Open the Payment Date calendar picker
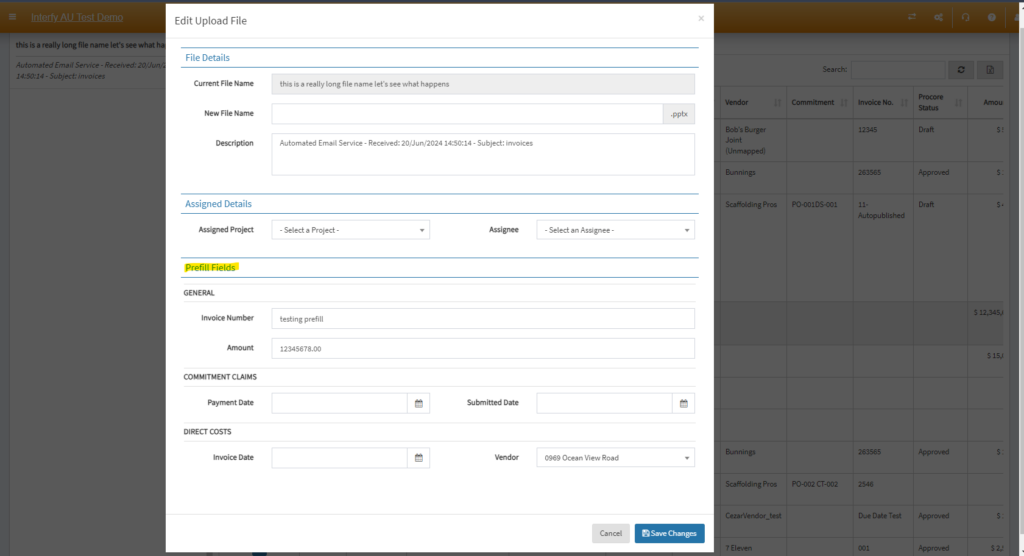The height and width of the screenshot is (556, 1024). (419, 403)
